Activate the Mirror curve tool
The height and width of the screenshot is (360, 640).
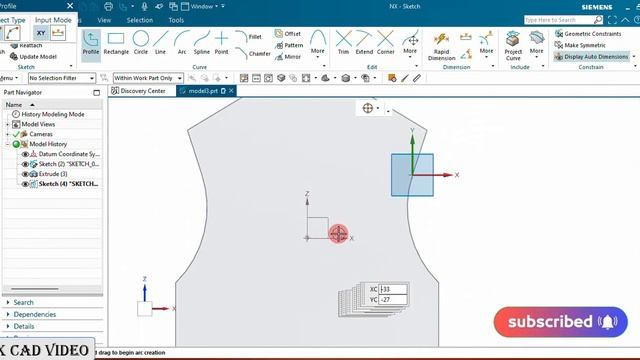[x=288, y=57]
